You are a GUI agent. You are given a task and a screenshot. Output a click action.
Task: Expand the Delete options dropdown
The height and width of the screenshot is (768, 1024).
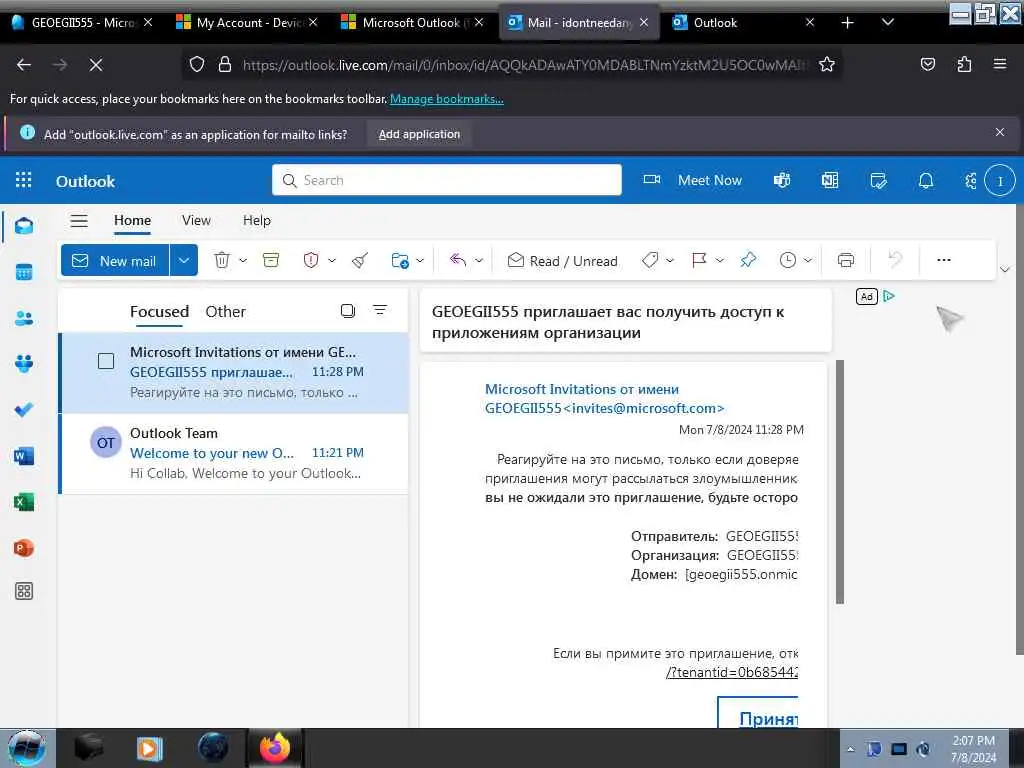pos(243,260)
